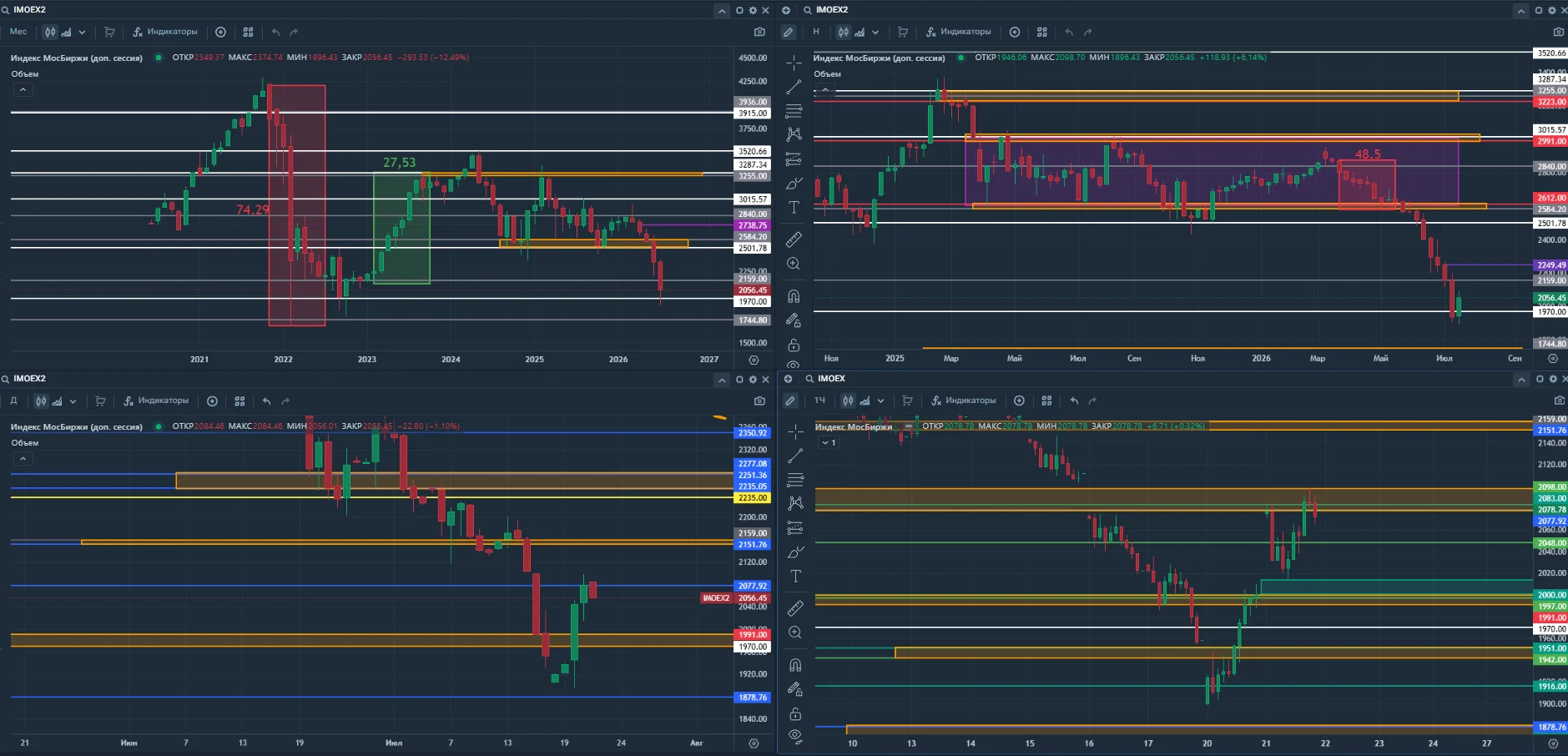Collapse indicator legend in top-left chart
This screenshot has height=756, width=1568.
coord(23,89)
